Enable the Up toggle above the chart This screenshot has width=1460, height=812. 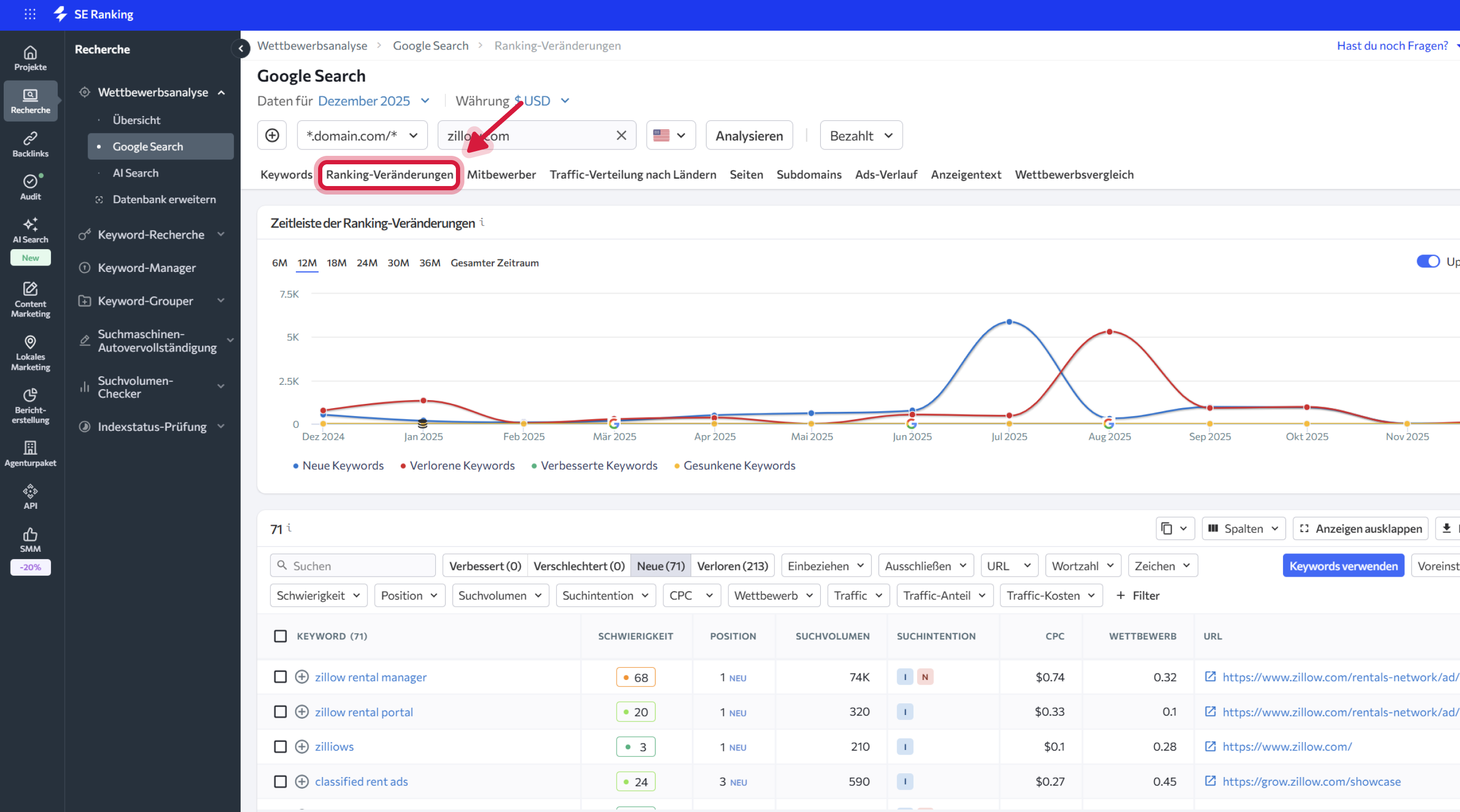pos(1429,261)
